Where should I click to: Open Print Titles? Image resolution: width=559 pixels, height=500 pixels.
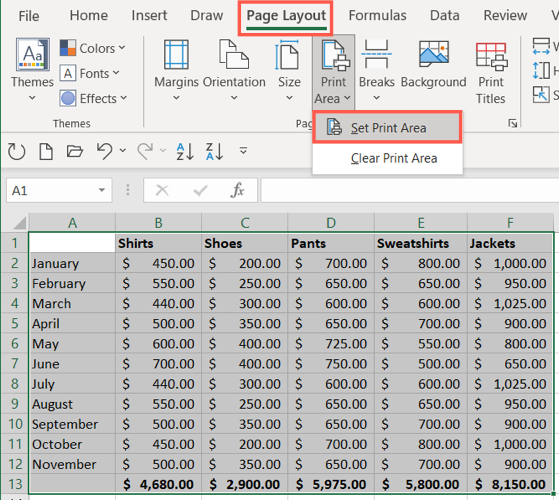coord(491,73)
